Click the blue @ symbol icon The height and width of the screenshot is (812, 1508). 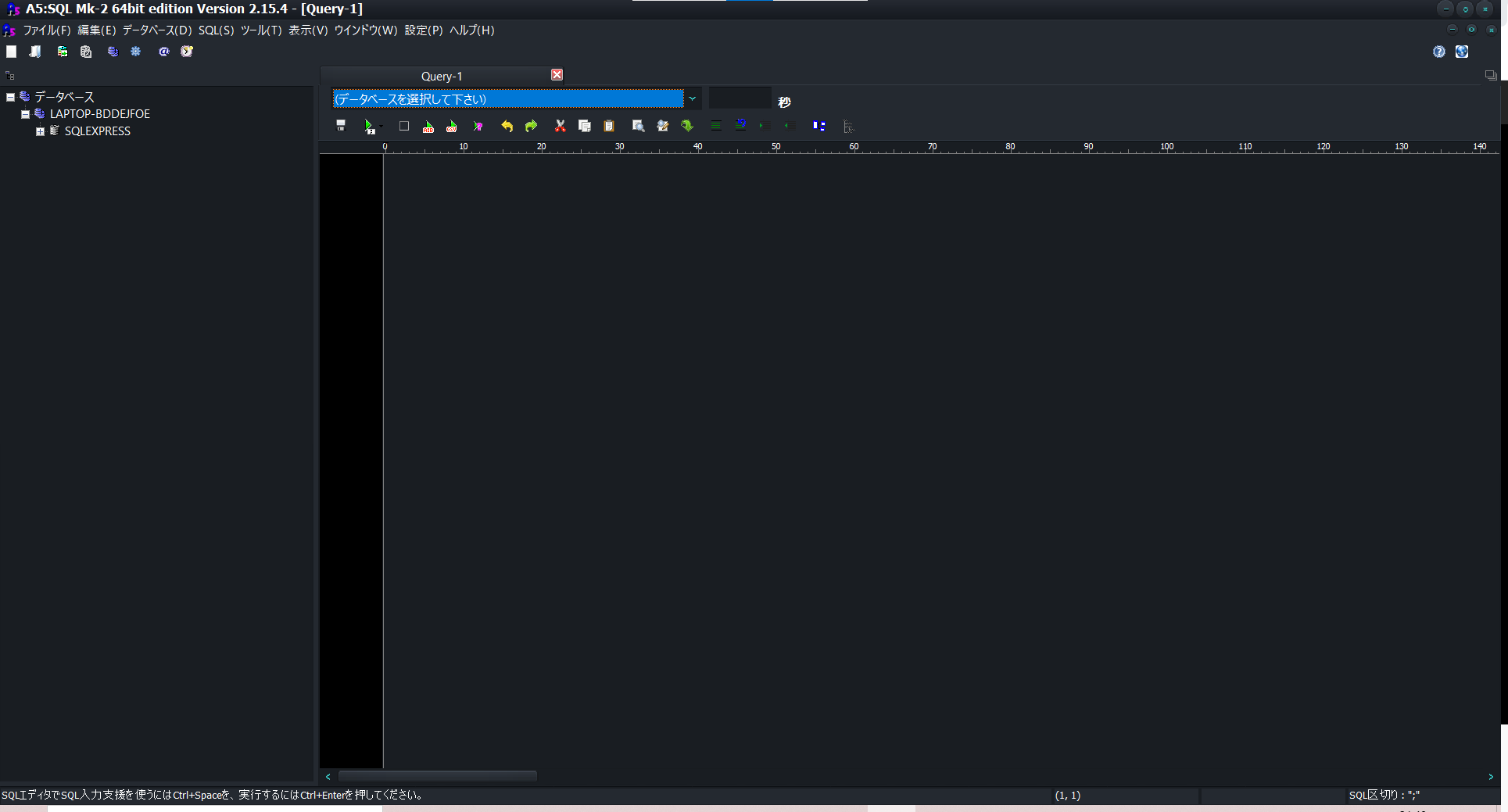coord(164,52)
